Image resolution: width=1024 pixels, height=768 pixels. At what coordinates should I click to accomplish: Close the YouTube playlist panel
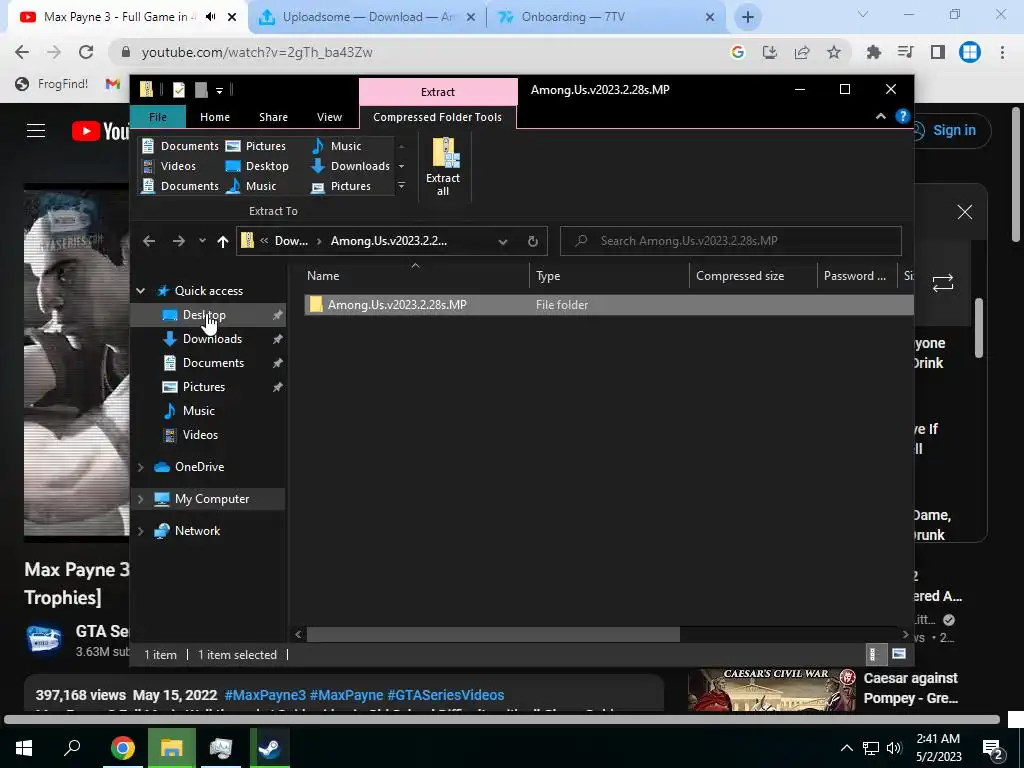pos(965,212)
